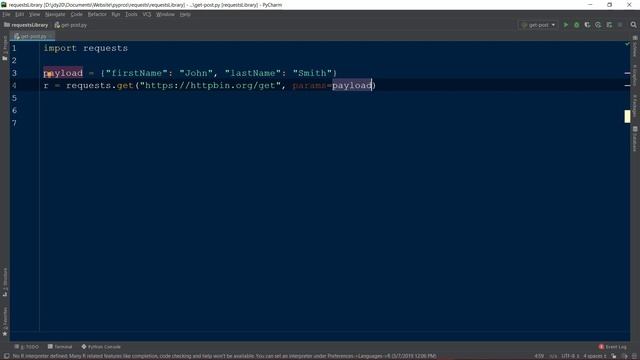This screenshot has width=640, height=360.
Task: Click line number 5 in the gutter
Action: click(x=14, y=98)
